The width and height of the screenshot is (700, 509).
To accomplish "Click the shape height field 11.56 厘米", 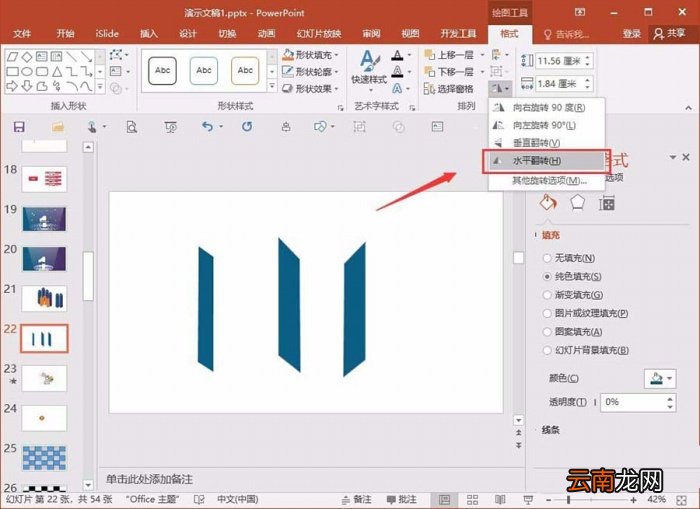I will (x=559, y=61).
